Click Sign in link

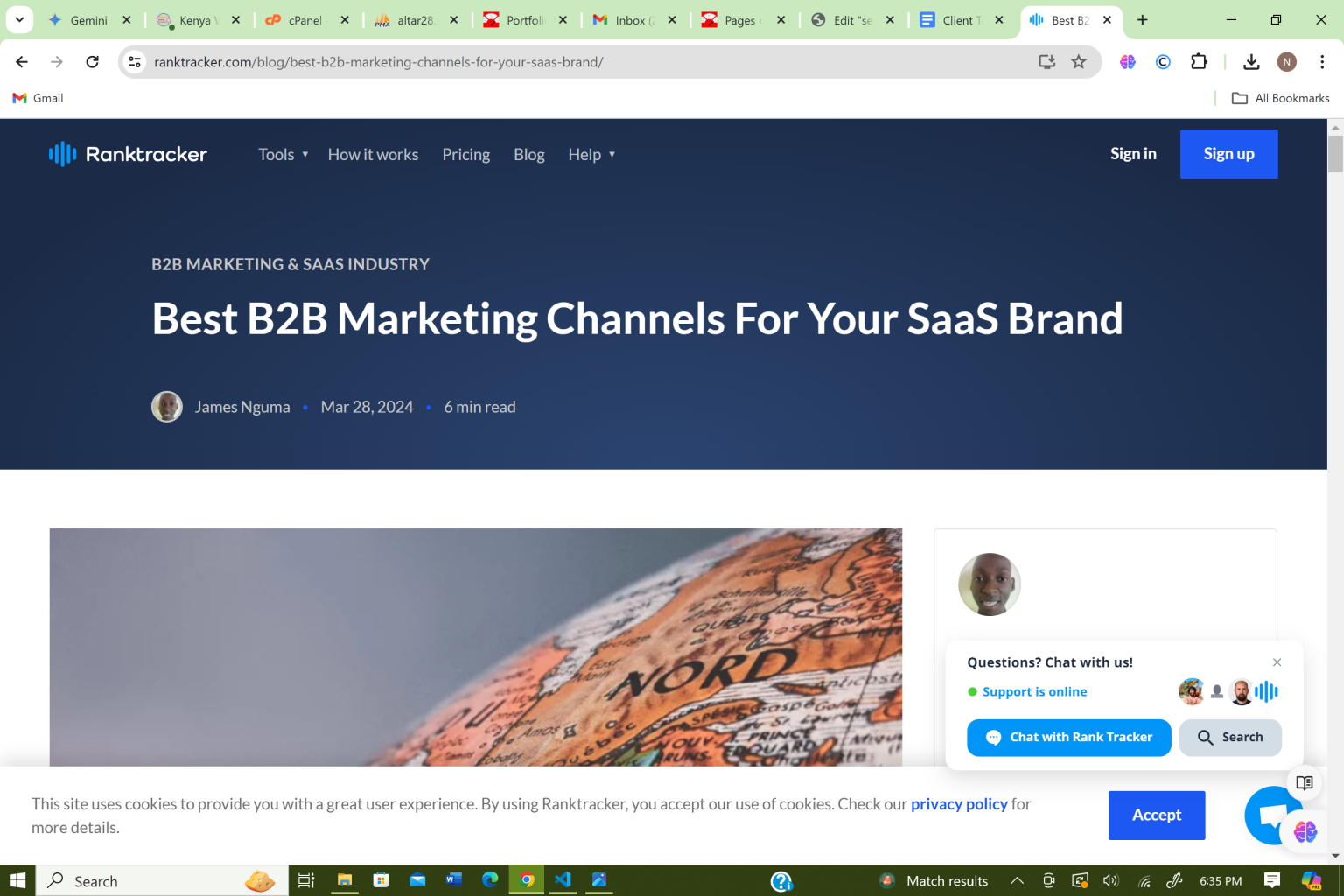point(1133,154)
